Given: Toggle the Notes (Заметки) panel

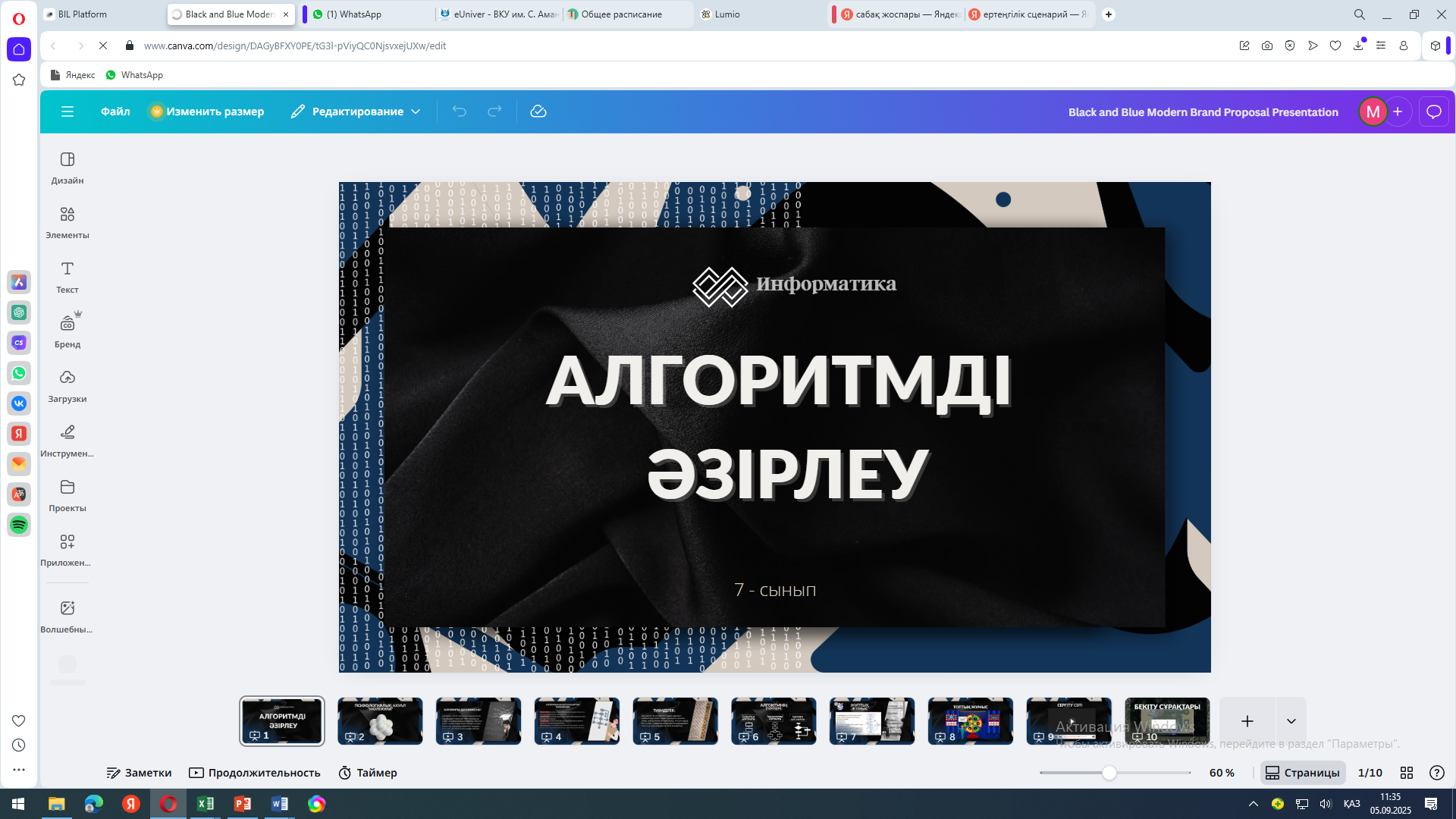Looking at the screenshot, I should tap(139, 773).
